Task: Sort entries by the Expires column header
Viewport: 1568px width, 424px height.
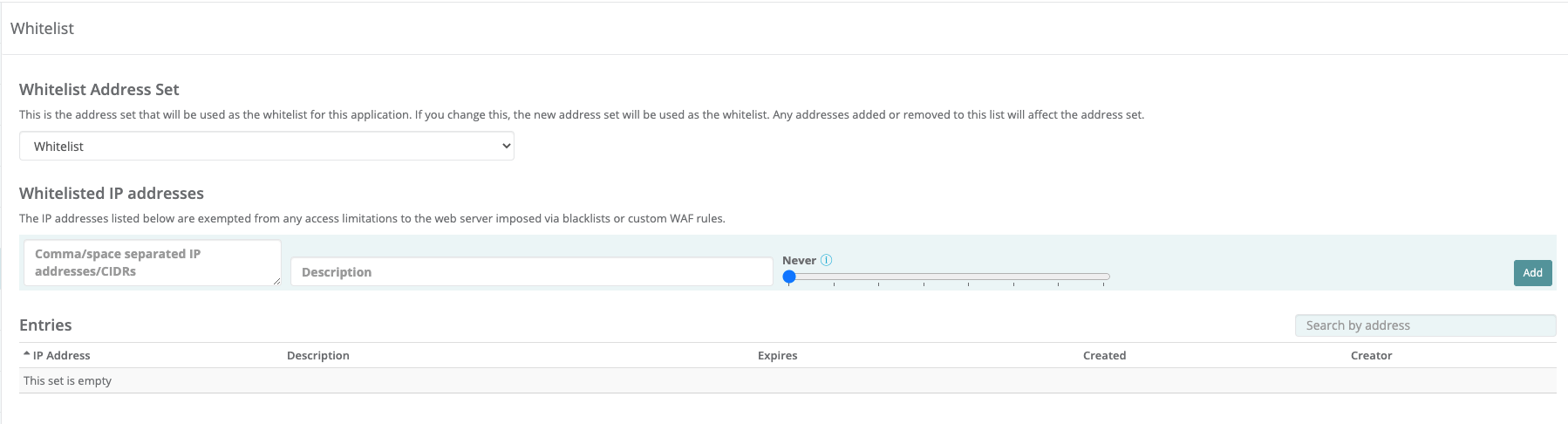Action: click(777, 356)
